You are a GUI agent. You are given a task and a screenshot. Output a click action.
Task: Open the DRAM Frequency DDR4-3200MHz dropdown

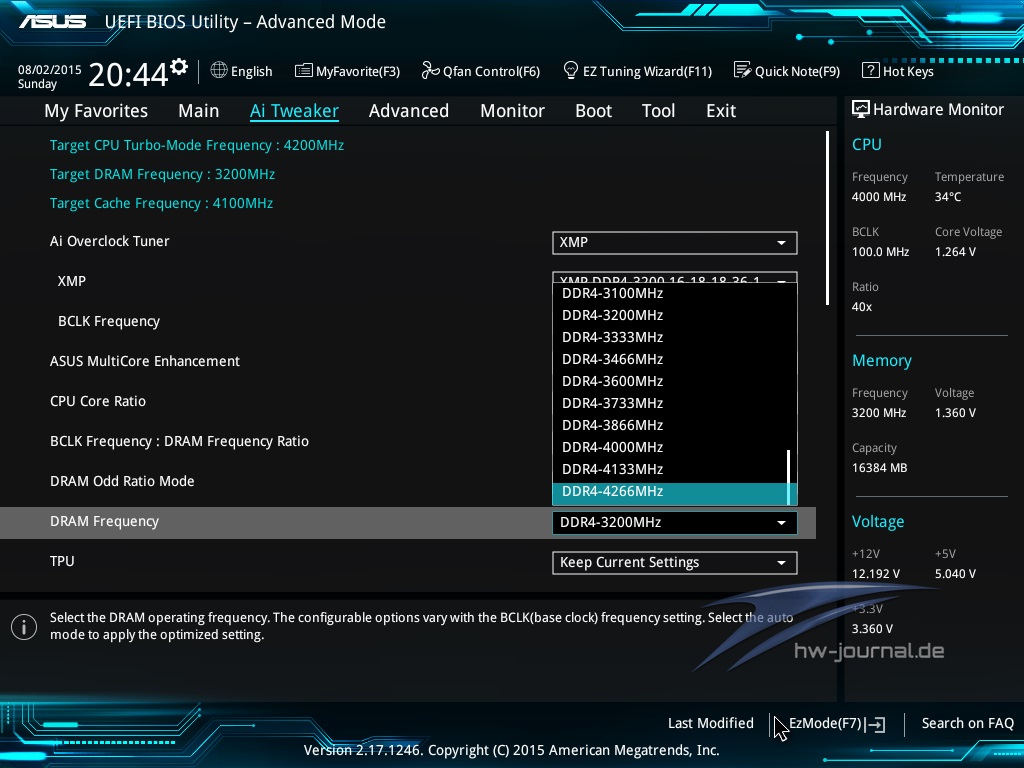(675, 522)
